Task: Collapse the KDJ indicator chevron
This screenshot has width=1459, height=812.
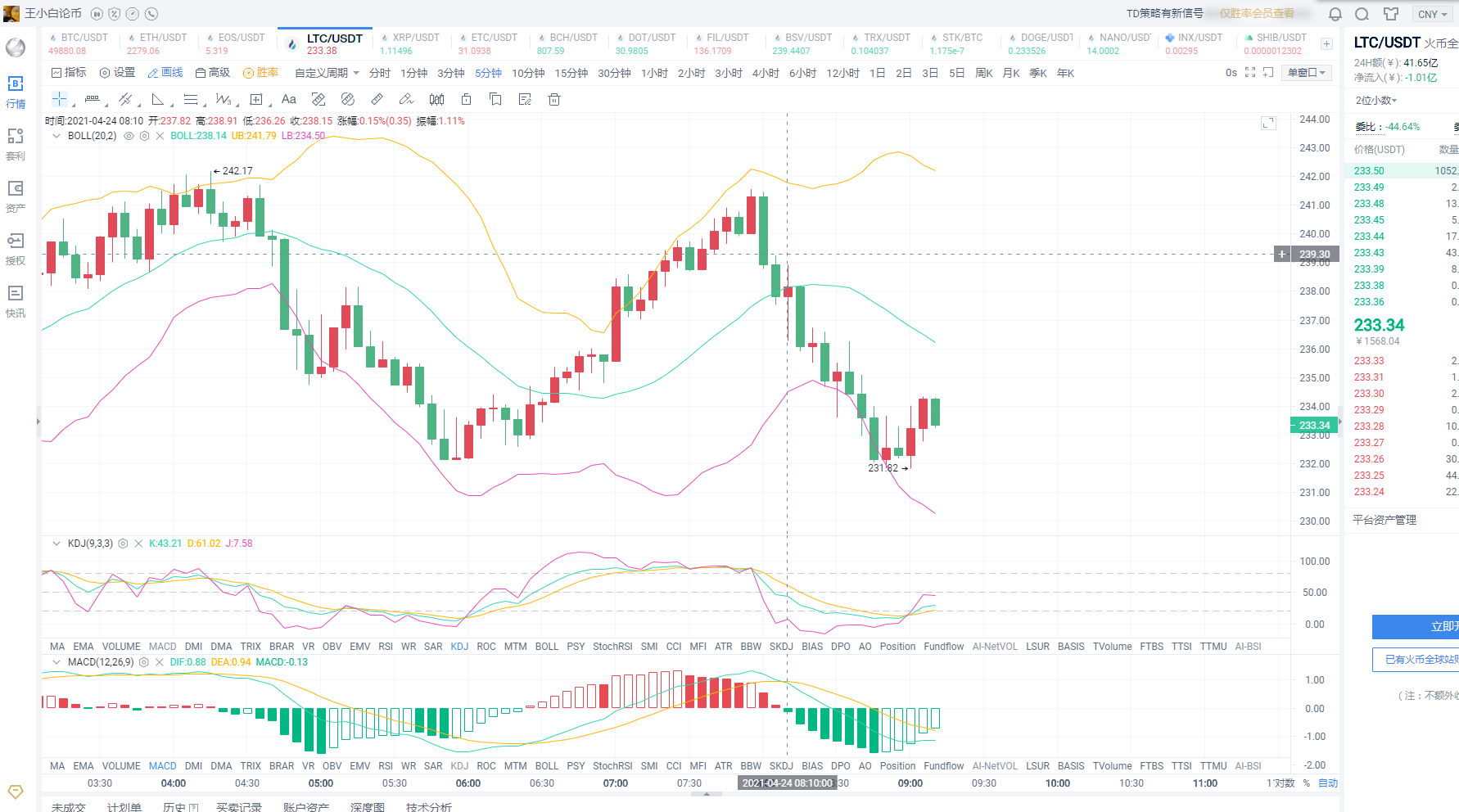Action: click(56, 544)
